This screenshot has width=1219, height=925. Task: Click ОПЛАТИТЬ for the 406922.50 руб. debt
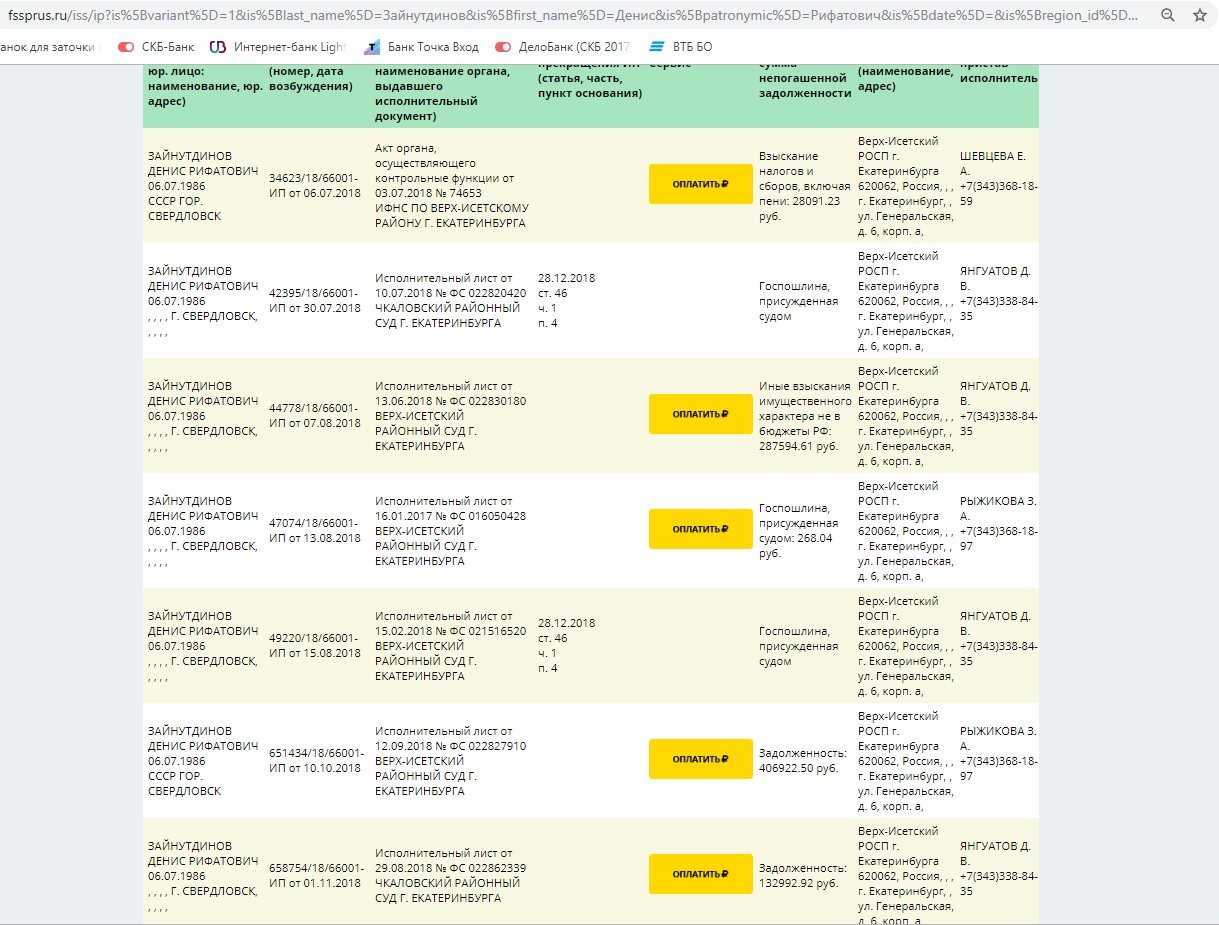700,759
